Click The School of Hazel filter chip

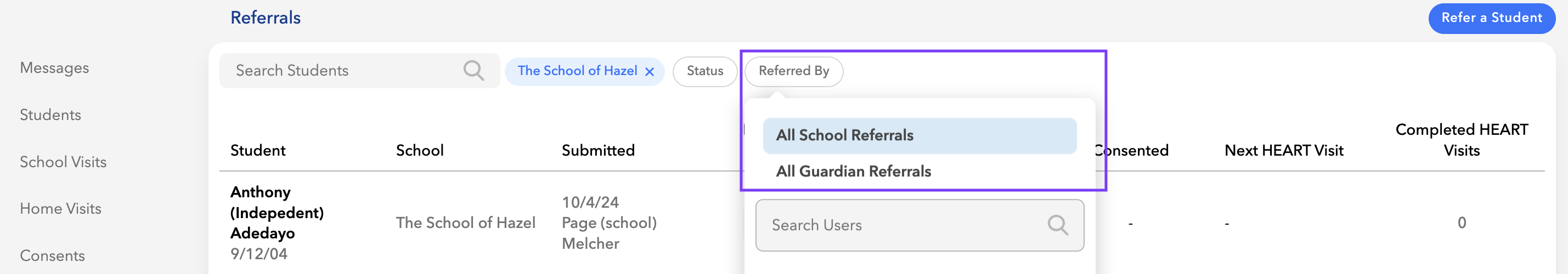(x=576, y=71)
